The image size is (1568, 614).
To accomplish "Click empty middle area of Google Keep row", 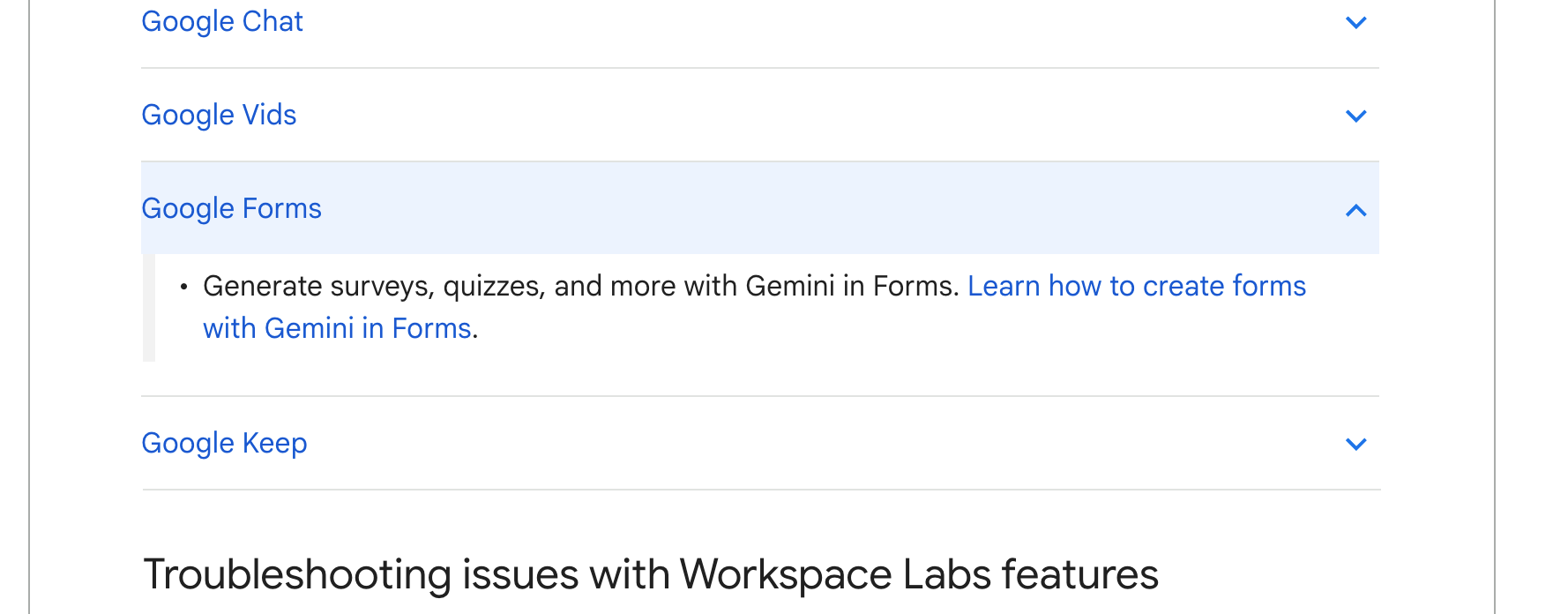I will point(794,443).
